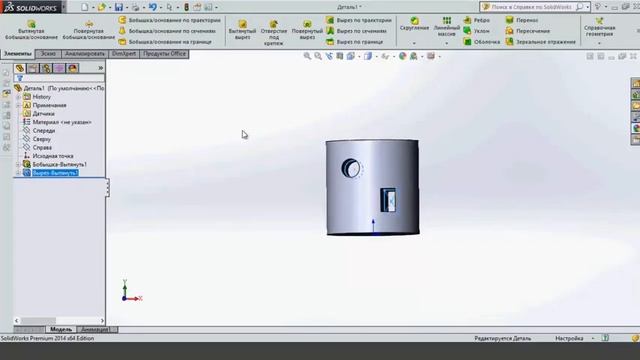Select Вырез по границе
Image resolution: width=640 pixels, height=360 pixels.
(354, 42)
